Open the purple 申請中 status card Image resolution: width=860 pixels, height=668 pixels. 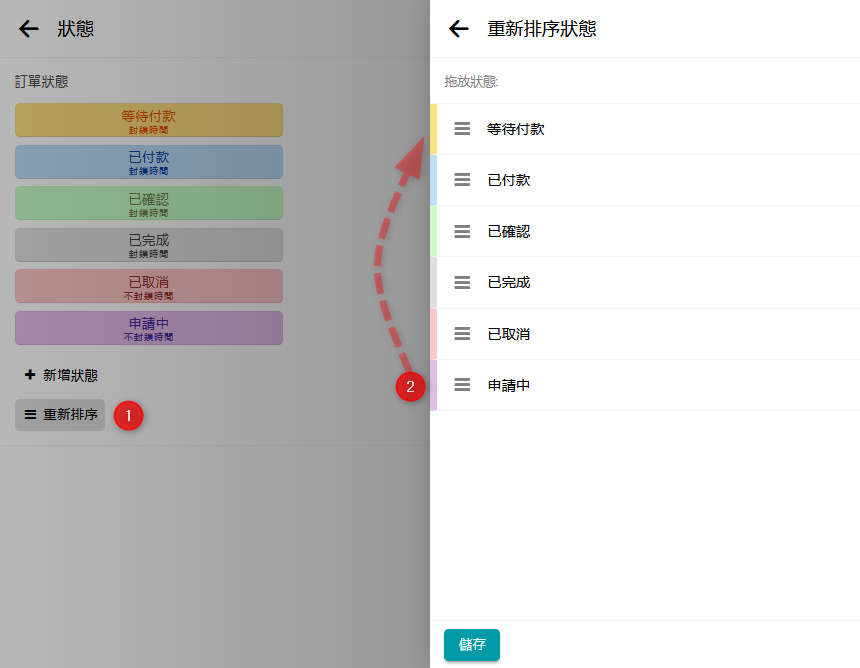pos(149,328)
